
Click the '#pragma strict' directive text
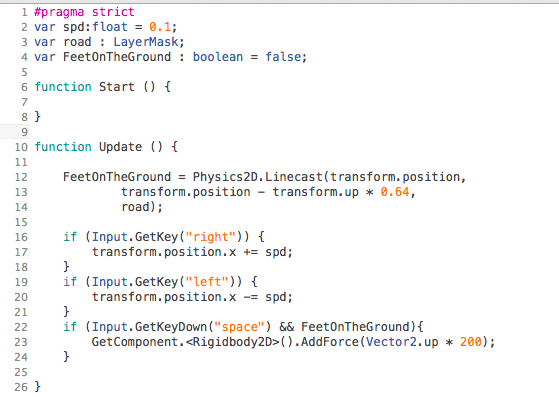coord(84,12)
